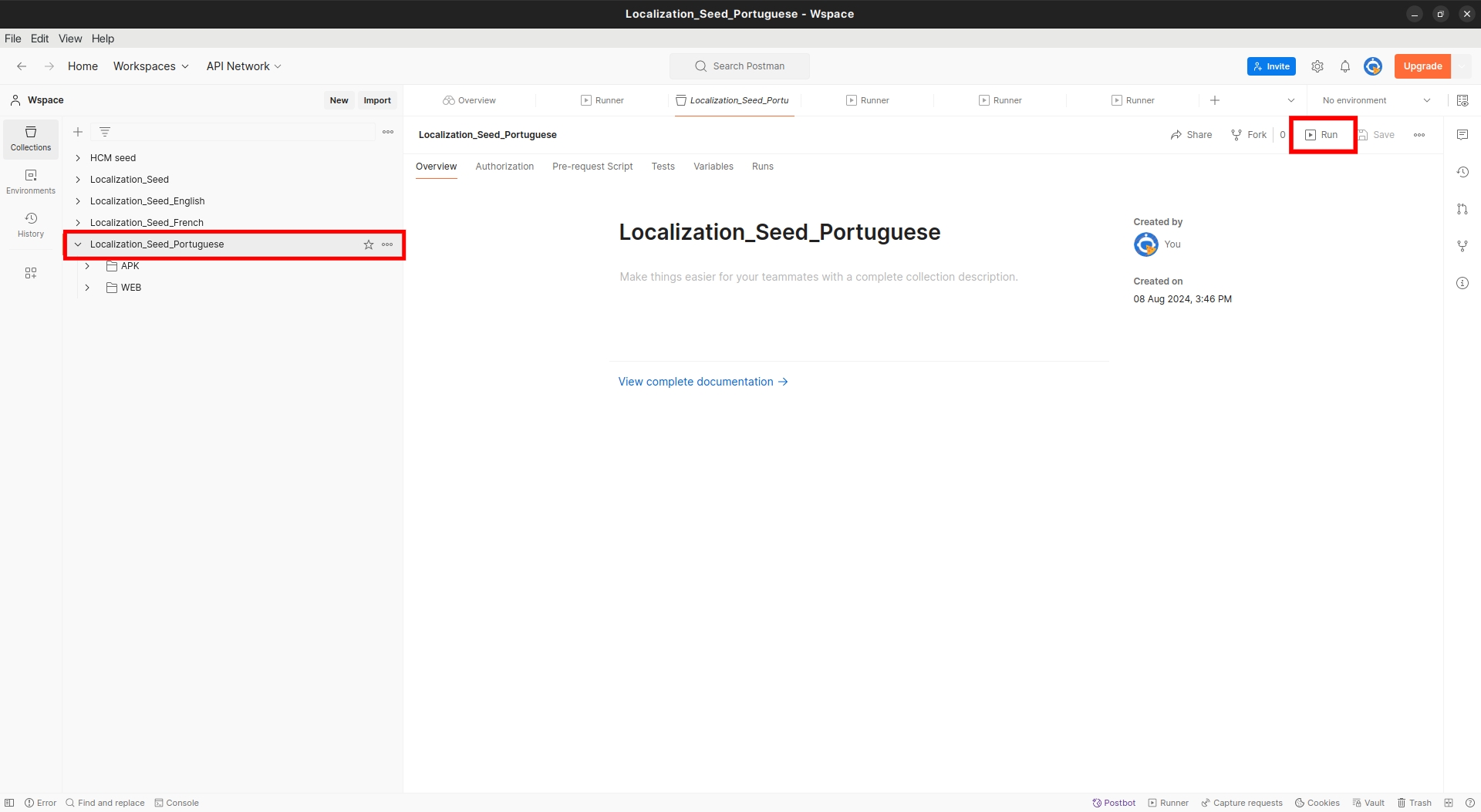Open Postbot from status bar
This screenshot has height=812, width=1481.
coord(1114,803)
